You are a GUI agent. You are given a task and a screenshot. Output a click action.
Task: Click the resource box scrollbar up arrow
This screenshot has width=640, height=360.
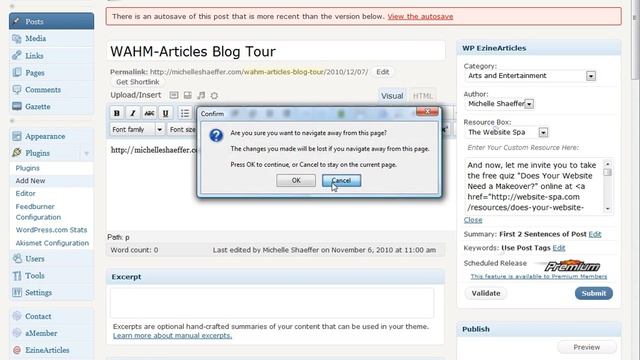click(x=608, y=164)
